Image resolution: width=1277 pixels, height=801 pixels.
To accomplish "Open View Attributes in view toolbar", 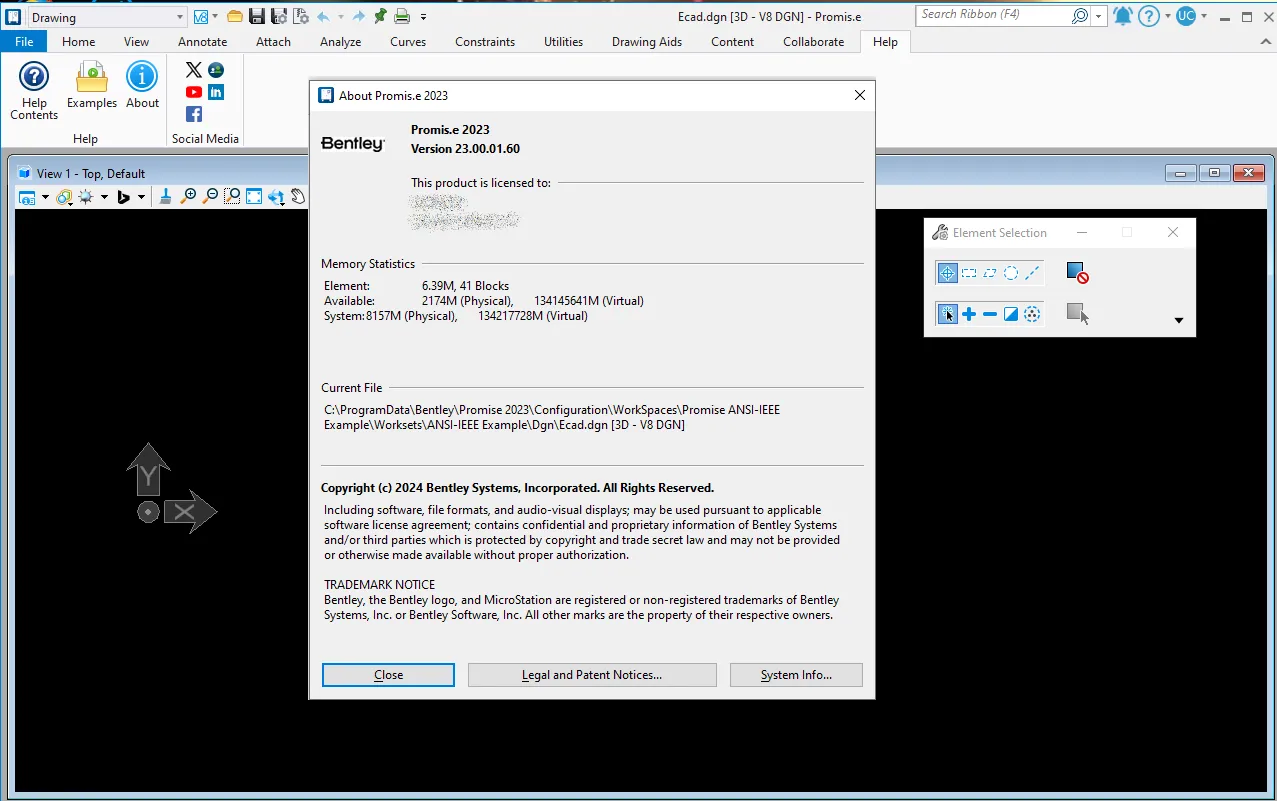I will (x=27, y=197).
